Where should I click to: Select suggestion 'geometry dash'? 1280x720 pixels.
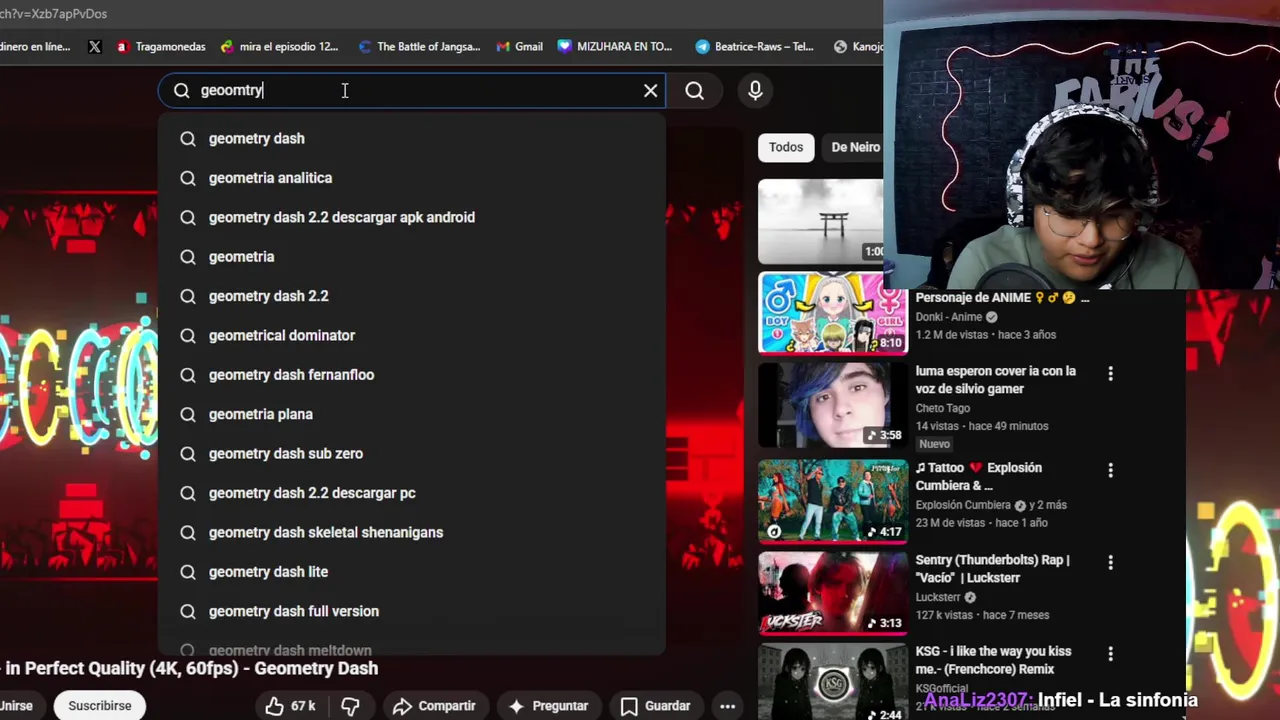click(411, 139)
